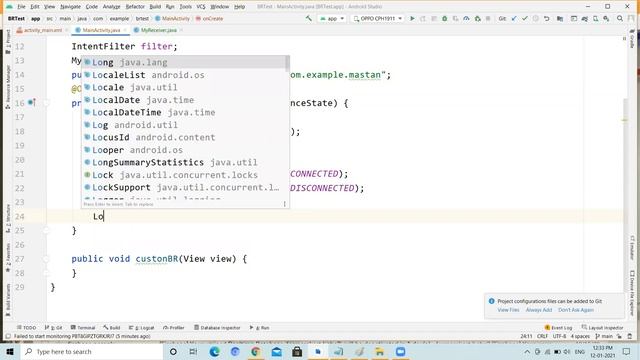Show hidden system tray icons chevron
Viewport: 640px width, 360px height.
(x=527, y=351)
